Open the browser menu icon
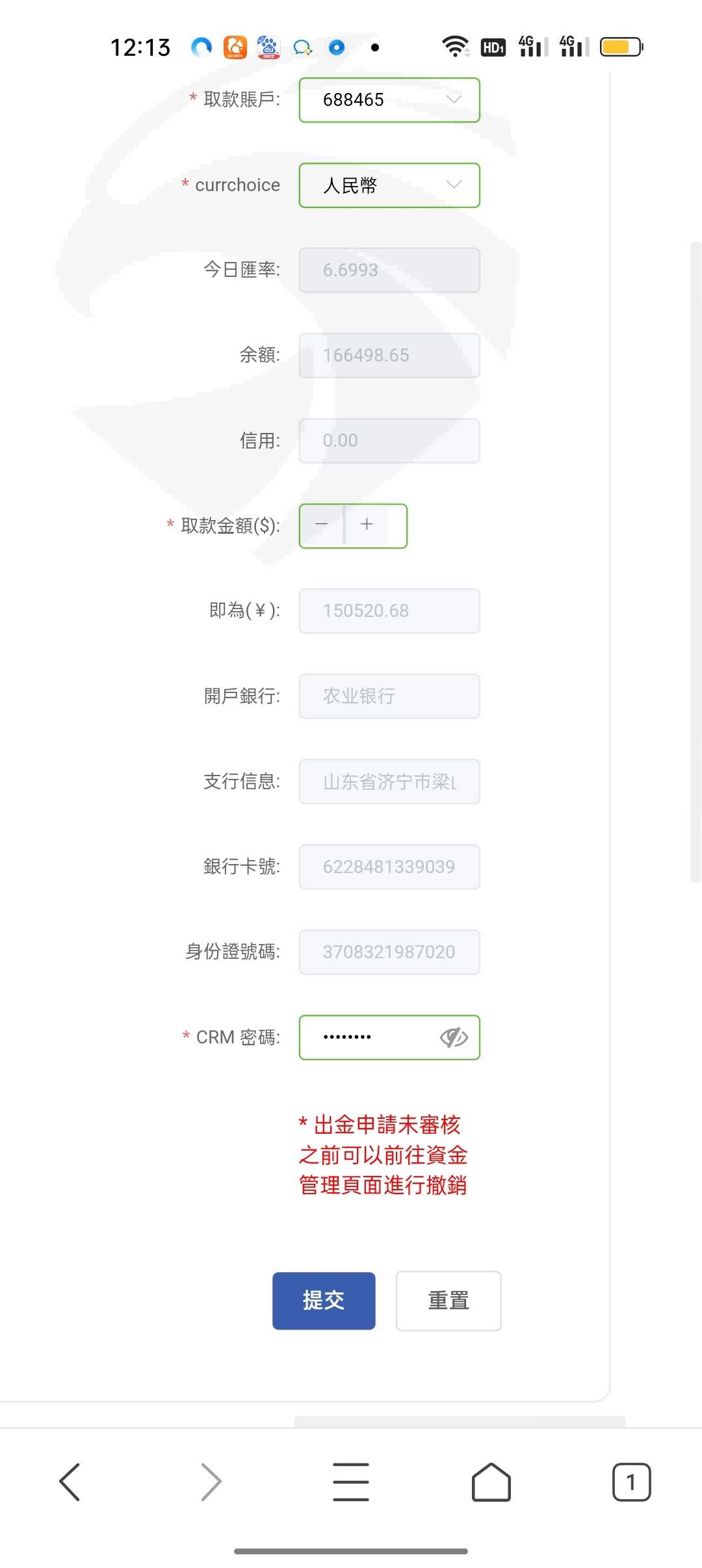This screenshot has width=702, height=1568. click(x=351, y=1482)
